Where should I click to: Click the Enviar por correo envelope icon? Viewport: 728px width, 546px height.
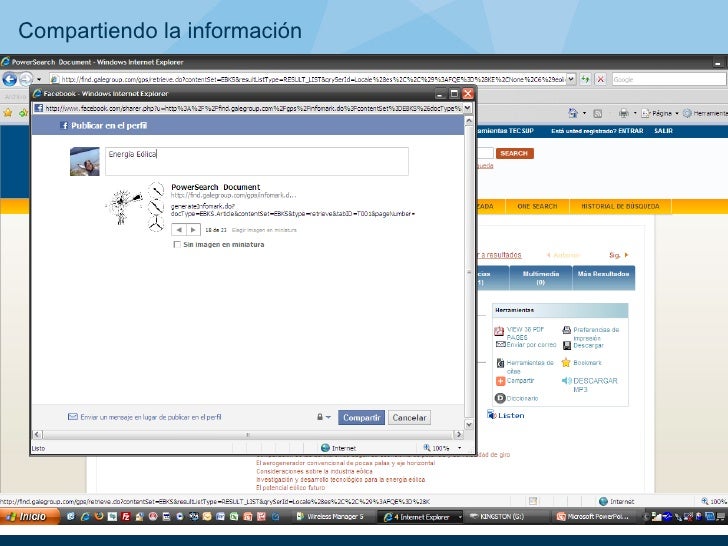(500, 344)
